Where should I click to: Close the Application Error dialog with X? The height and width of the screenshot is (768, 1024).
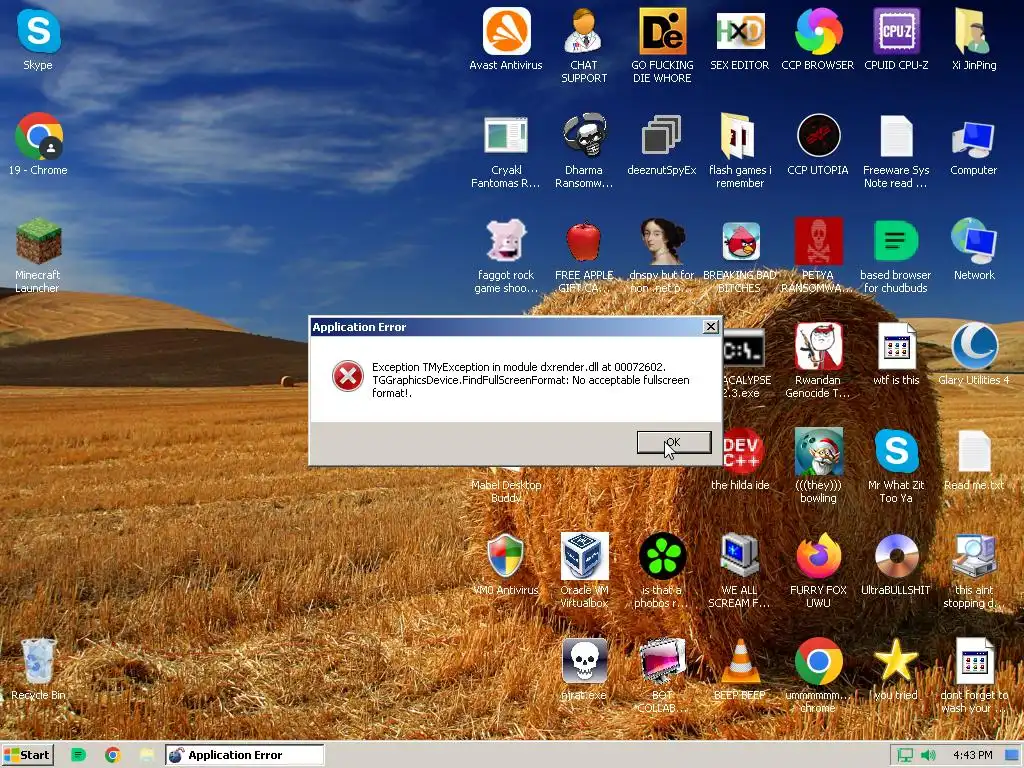click(711, 327)
